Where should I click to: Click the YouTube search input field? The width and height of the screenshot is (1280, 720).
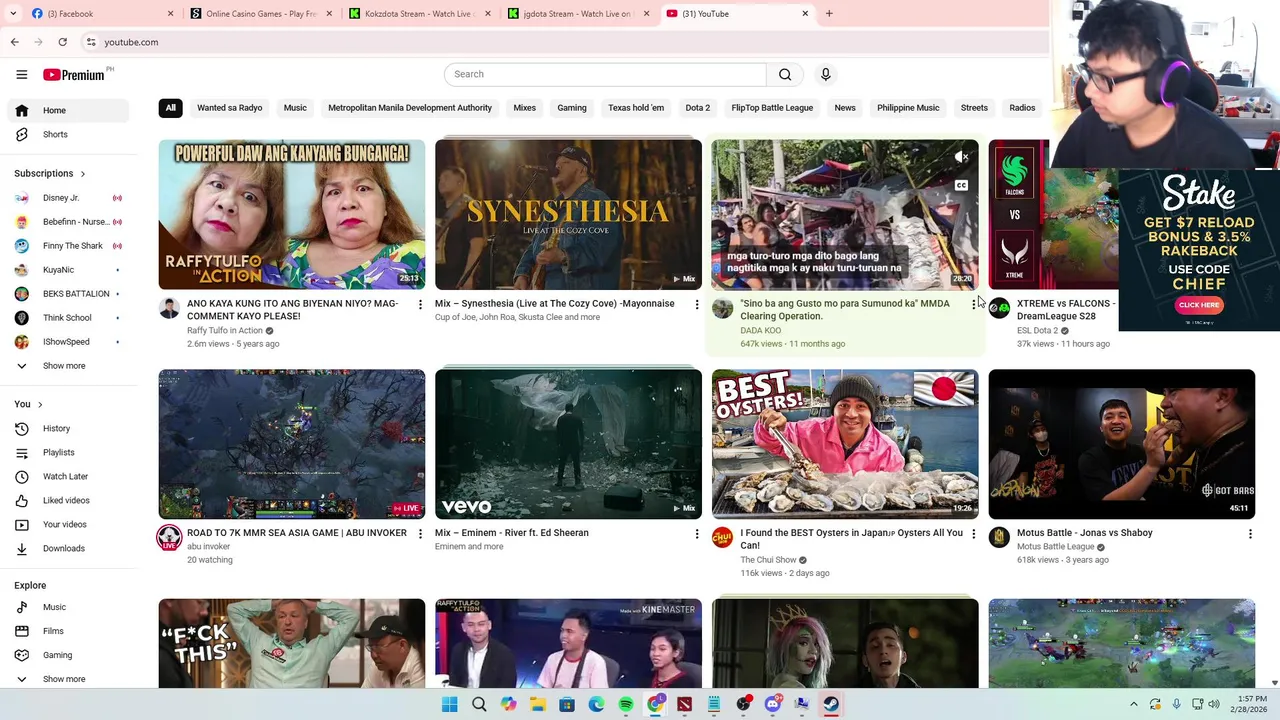pos(605,74)
